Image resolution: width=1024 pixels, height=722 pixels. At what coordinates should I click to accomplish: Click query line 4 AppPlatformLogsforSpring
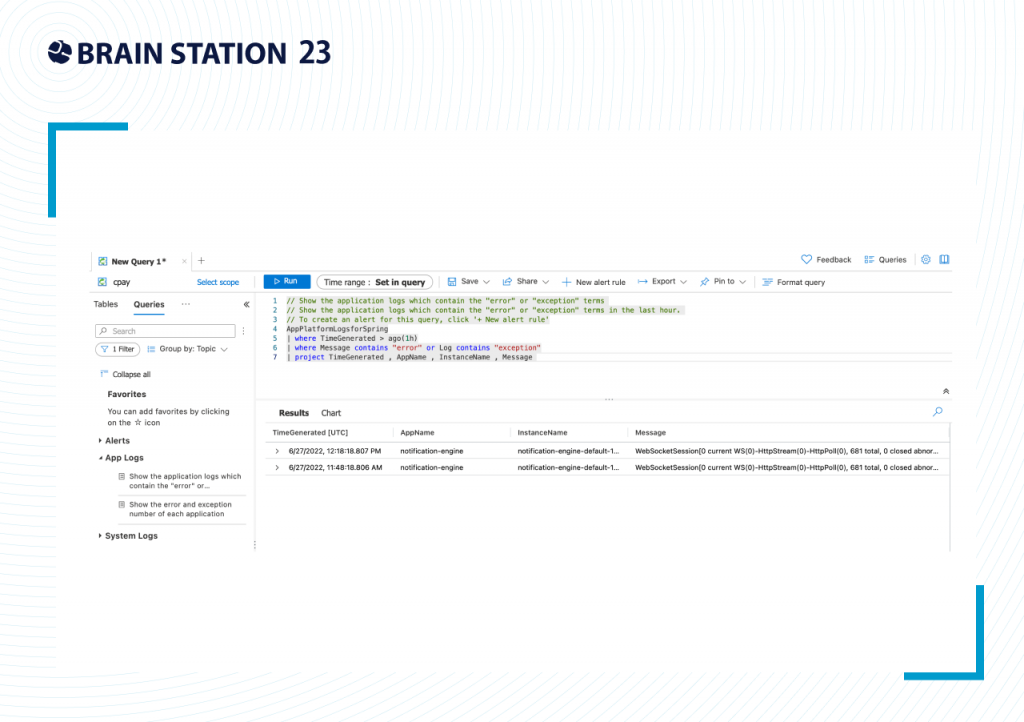point(337,329)
